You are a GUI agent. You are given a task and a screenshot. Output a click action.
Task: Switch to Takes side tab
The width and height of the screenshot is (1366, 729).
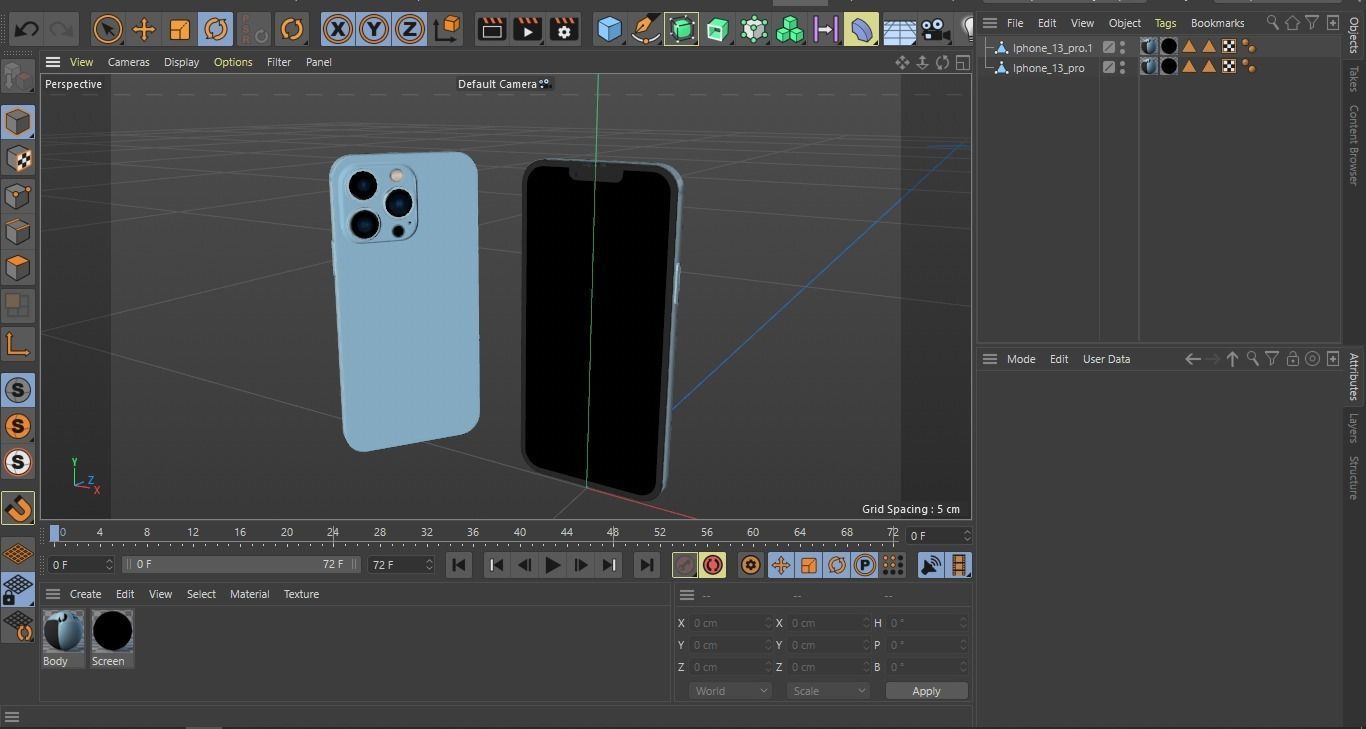[1354, 79]
